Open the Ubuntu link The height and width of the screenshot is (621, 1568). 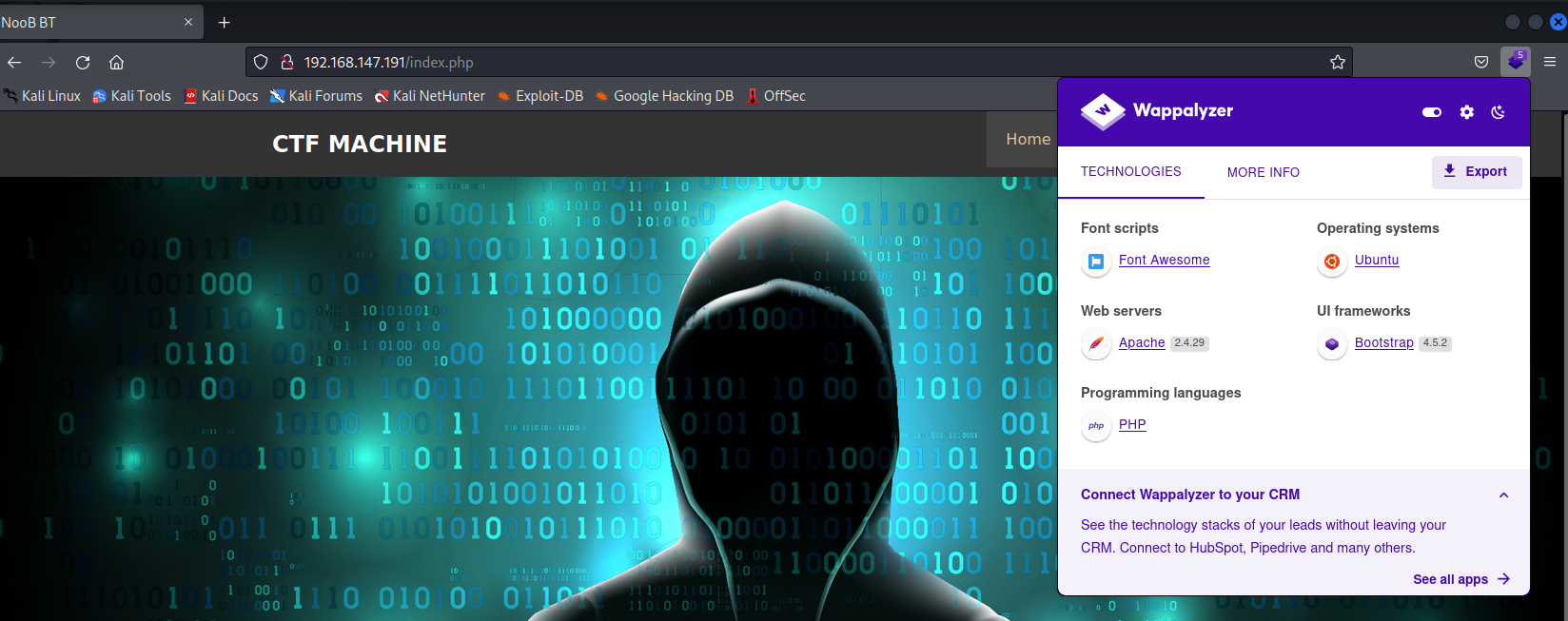(x=1377, y=260)
